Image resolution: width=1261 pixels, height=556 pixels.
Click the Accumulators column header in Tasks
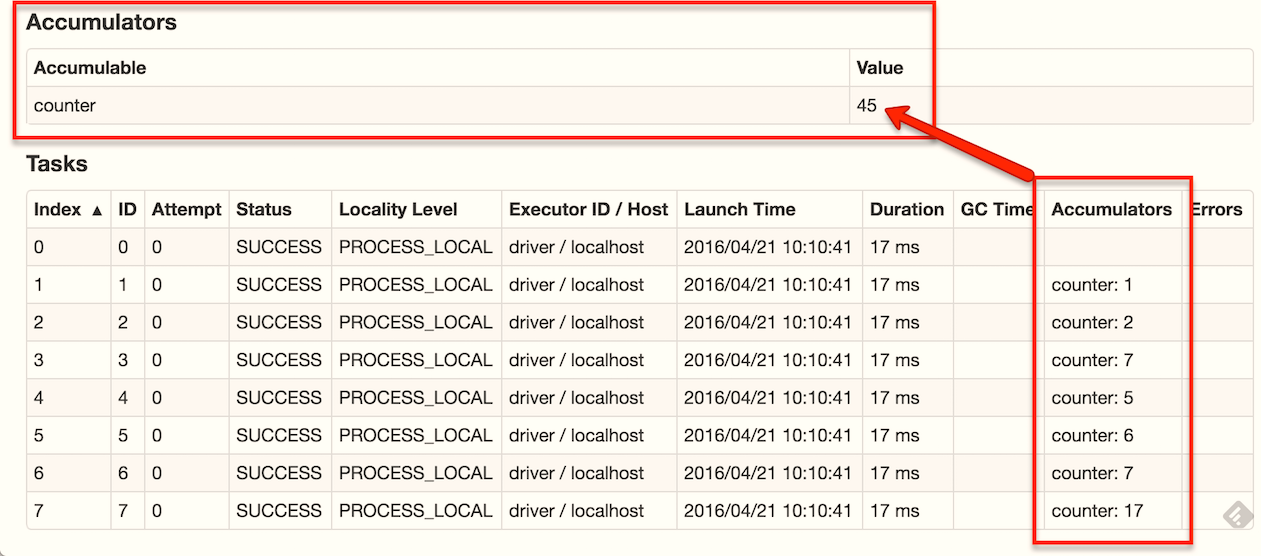point(1111,209)
